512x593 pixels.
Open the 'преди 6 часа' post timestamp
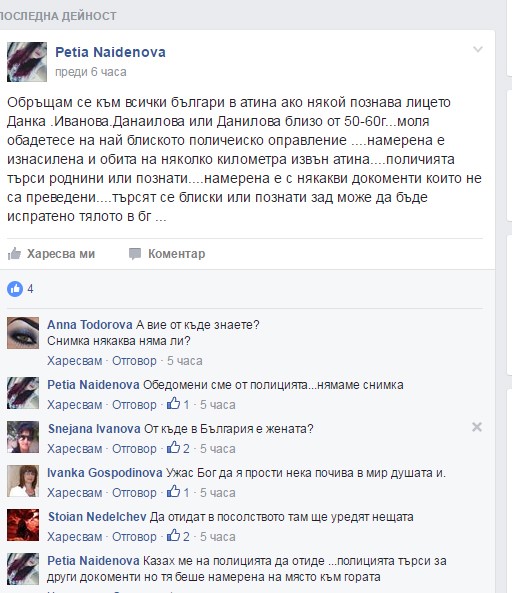[91, 72]
